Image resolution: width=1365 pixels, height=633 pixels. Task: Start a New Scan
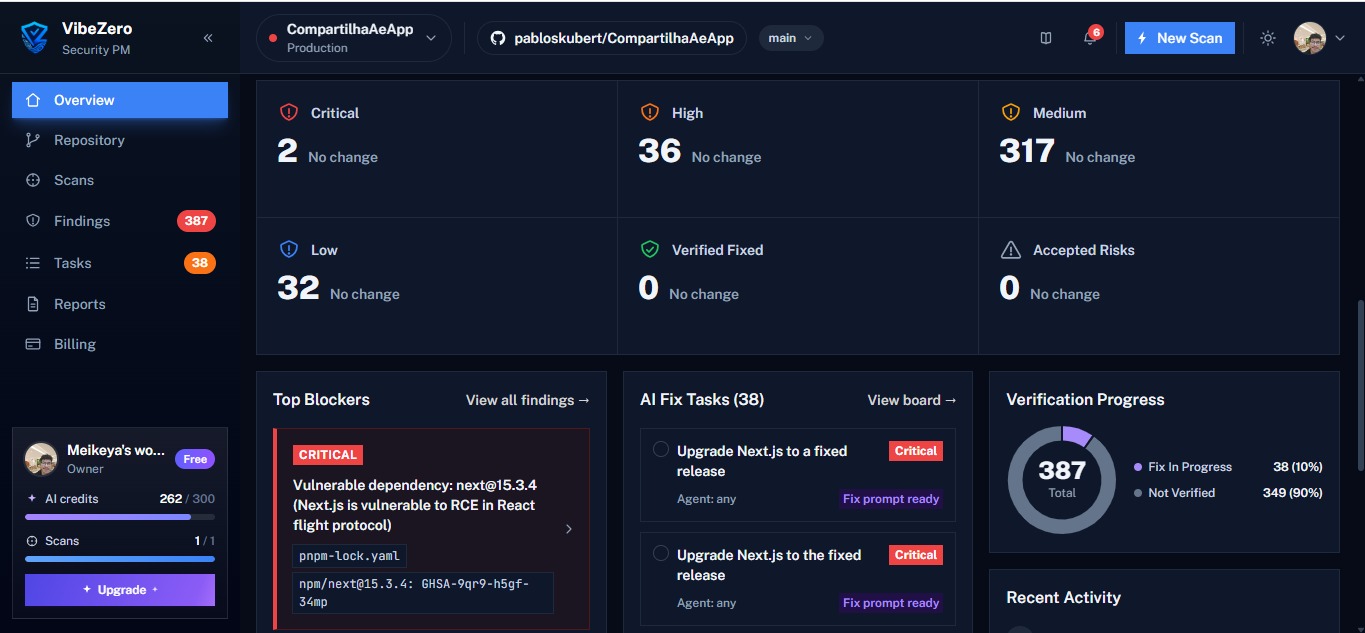pyautogui.click(x=1180, y=38)
